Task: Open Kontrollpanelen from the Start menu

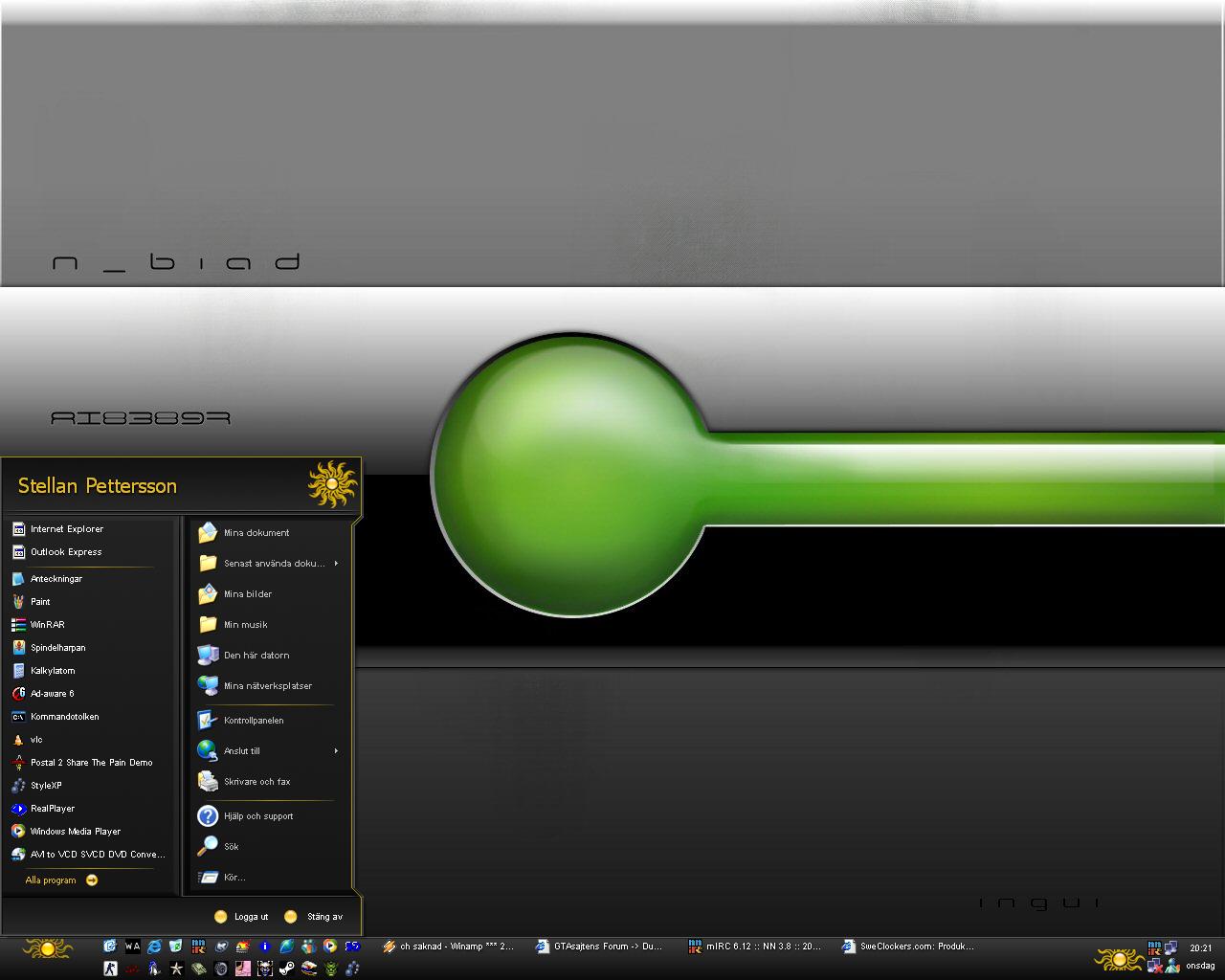Action: [x=254, y=721]
